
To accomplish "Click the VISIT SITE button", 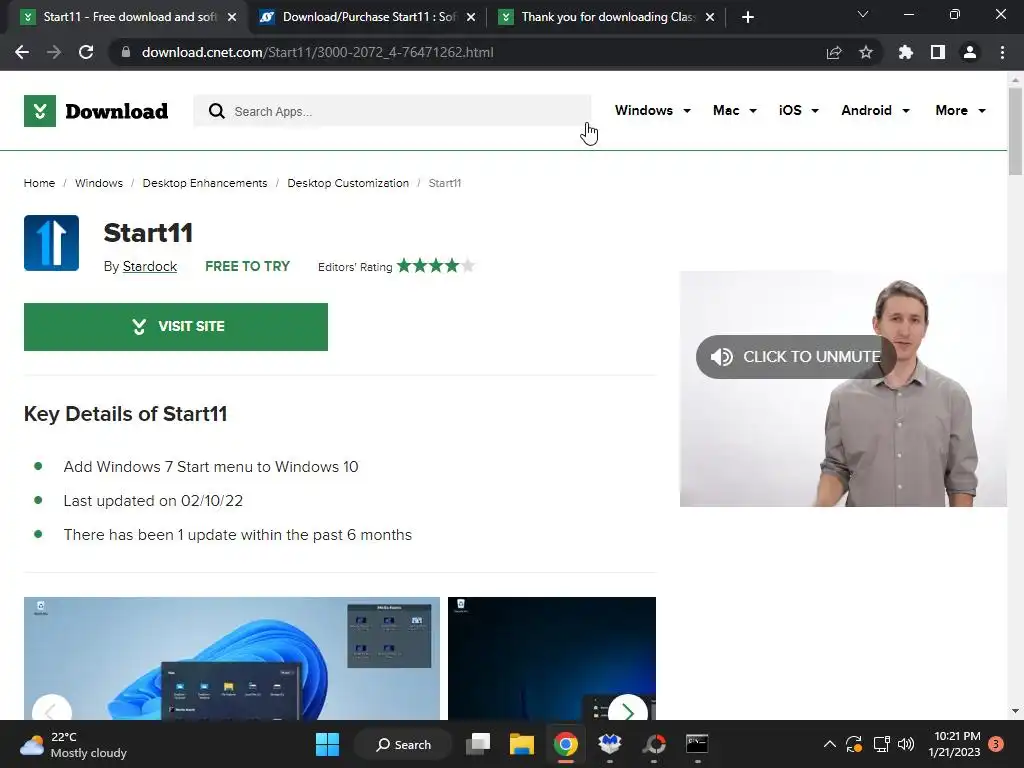I will [x=176, y=327].
